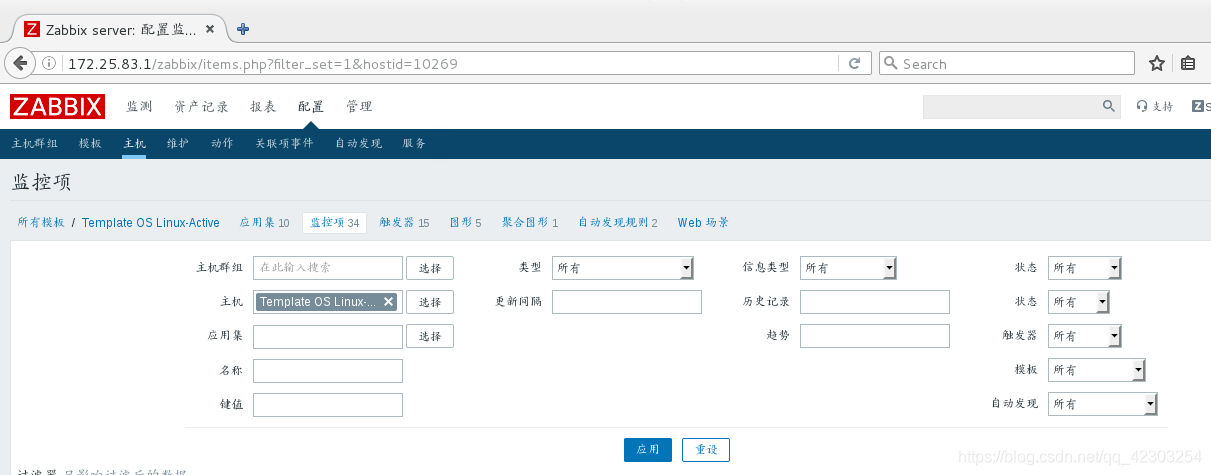The width and height of the screenshot is (1211, 475).
Task: Open the 管理 menu
Action: [x=359, y=106]
